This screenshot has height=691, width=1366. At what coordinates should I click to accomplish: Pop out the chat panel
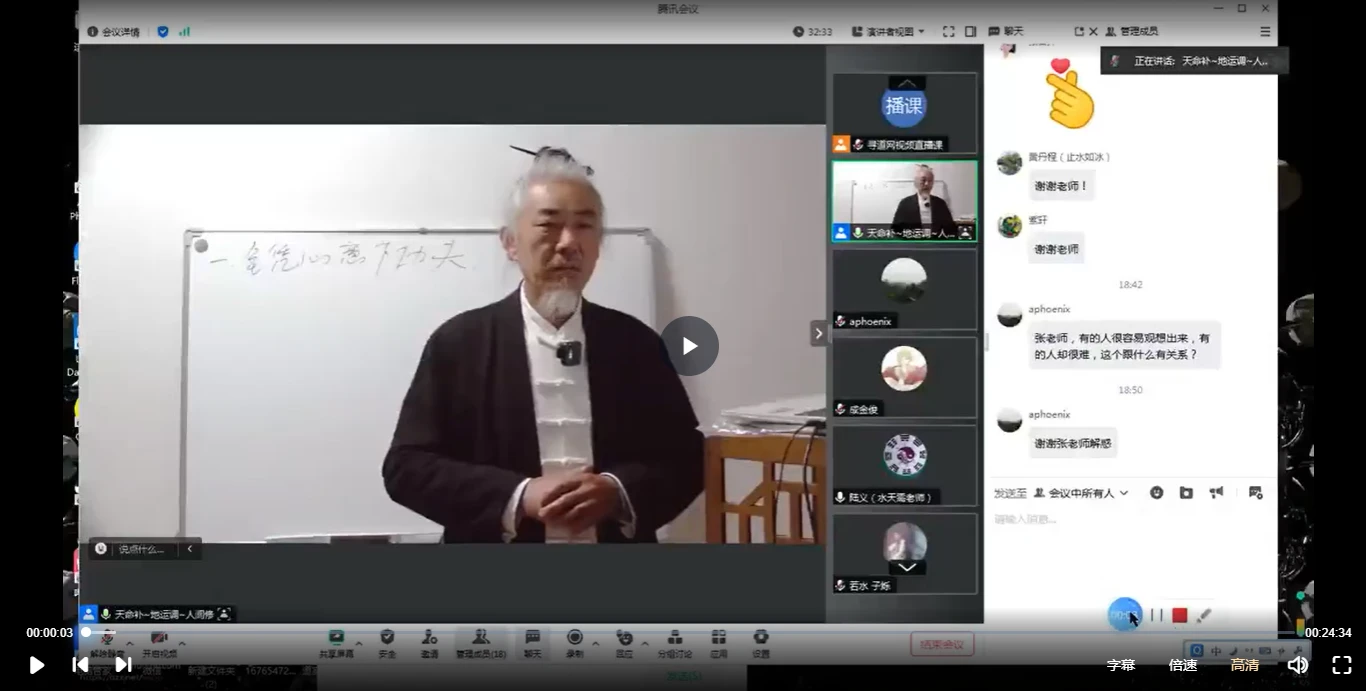point(1079,32)
